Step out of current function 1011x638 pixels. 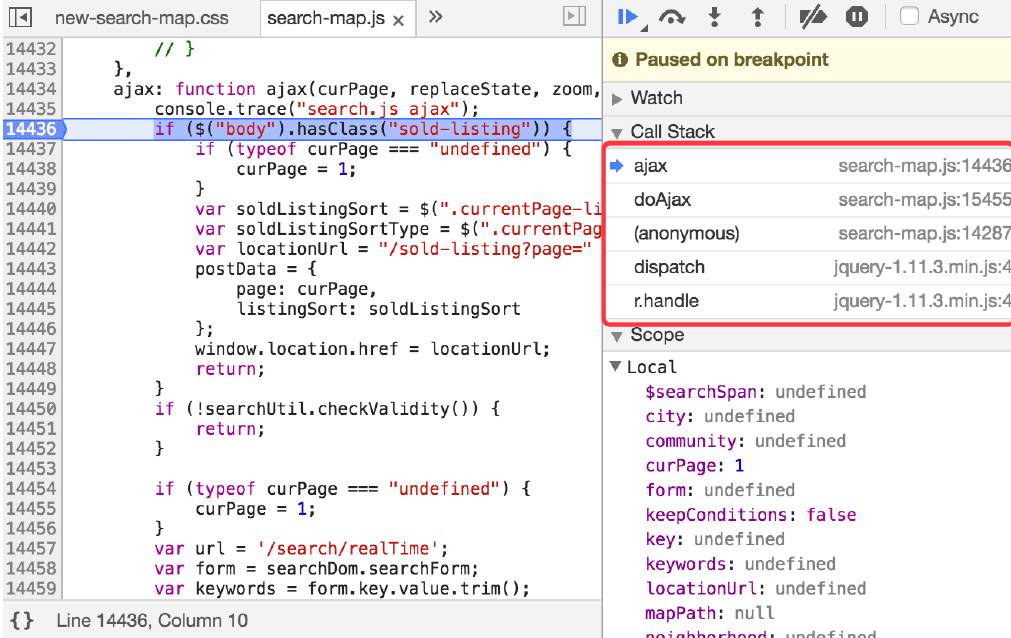click(x=758, y=17)
